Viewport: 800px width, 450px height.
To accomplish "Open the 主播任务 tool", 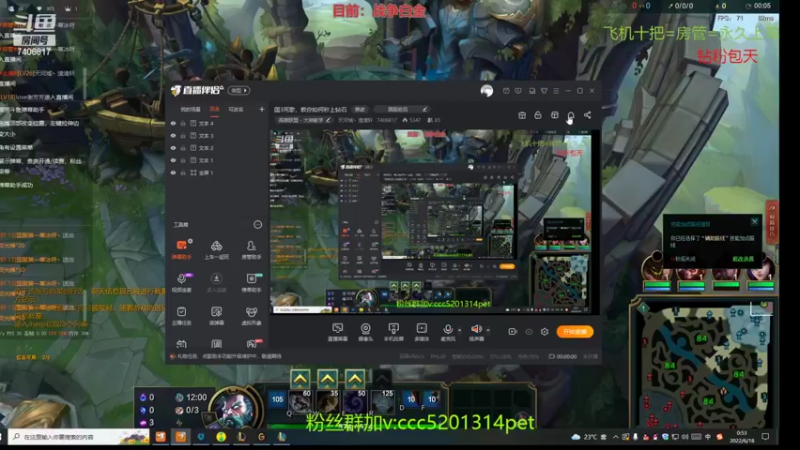I will (181, 315).
